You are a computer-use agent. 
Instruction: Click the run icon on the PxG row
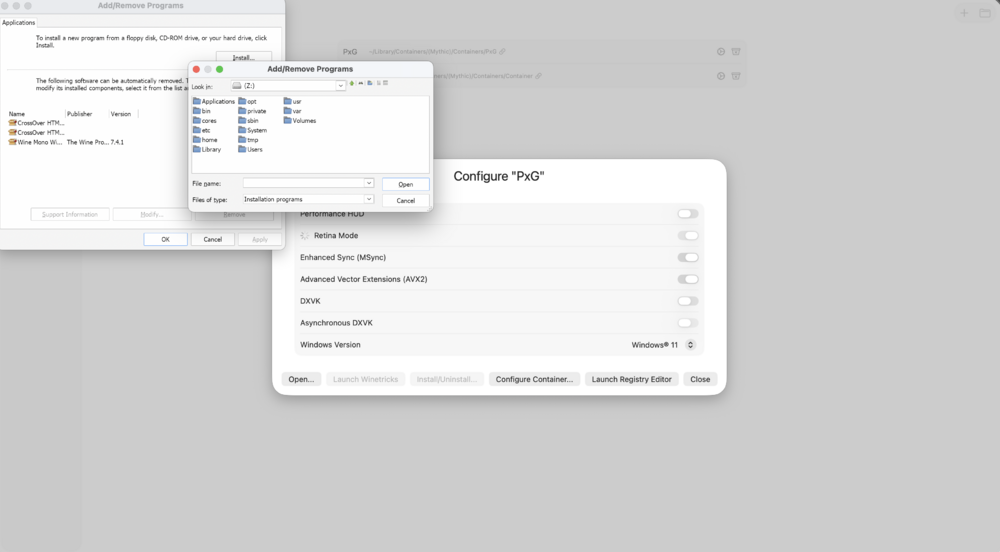[x=721, y=52]
